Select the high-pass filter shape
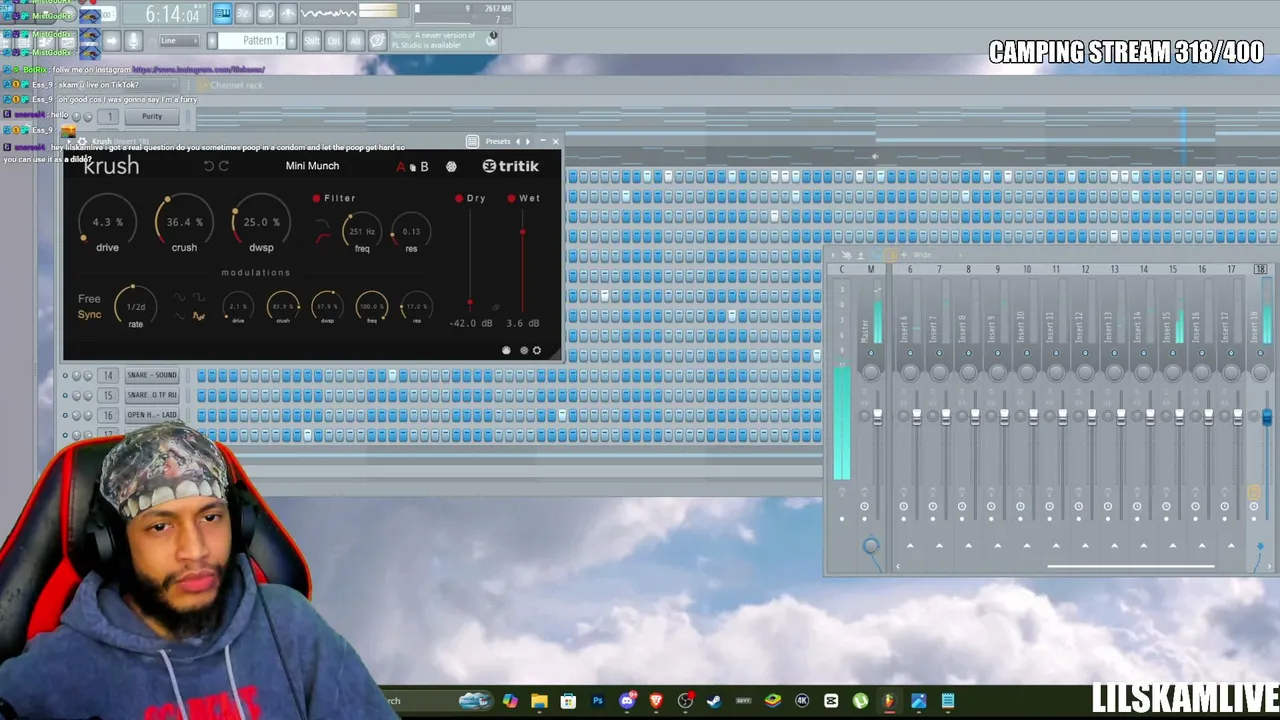Image resolution: width=1280 pixels, height=720 pixels. coord(323,239)
